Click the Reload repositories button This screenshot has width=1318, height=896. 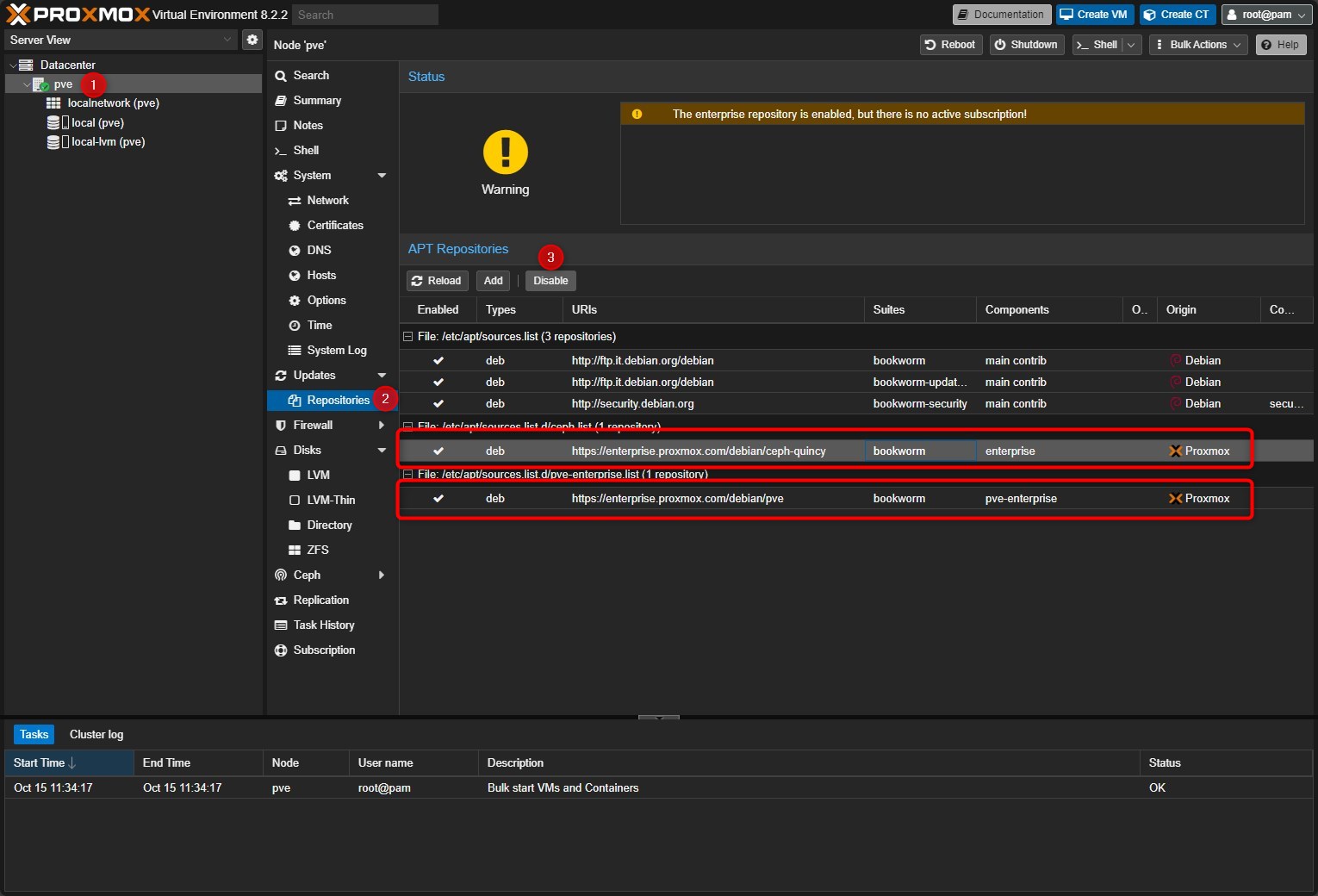tap(437, 281)
